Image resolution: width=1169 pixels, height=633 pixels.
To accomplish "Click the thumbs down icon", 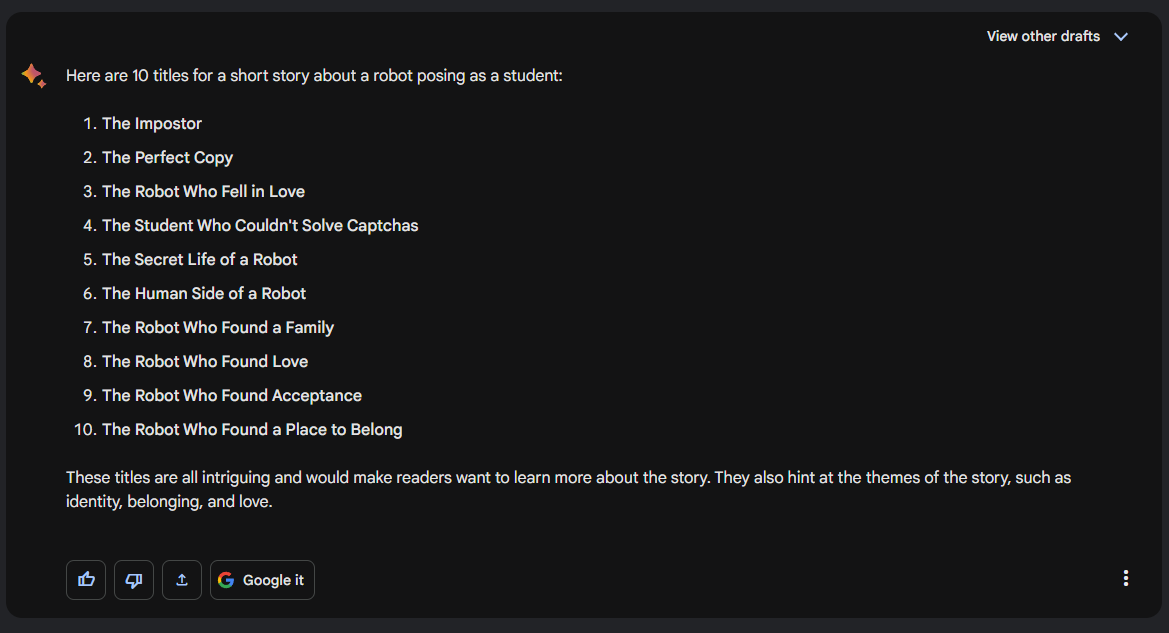I will pyautogui.click(x=134, y=580).
